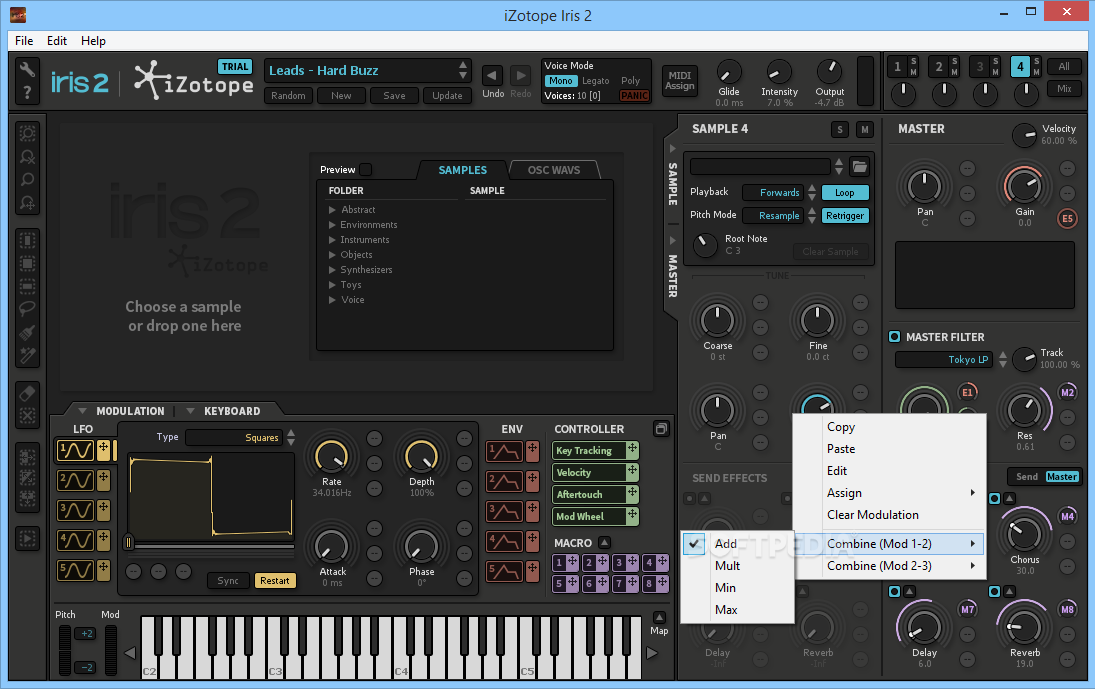Screen dimensions: 1095x689
Task: Open the Help menu
Action: coord(93,40)
